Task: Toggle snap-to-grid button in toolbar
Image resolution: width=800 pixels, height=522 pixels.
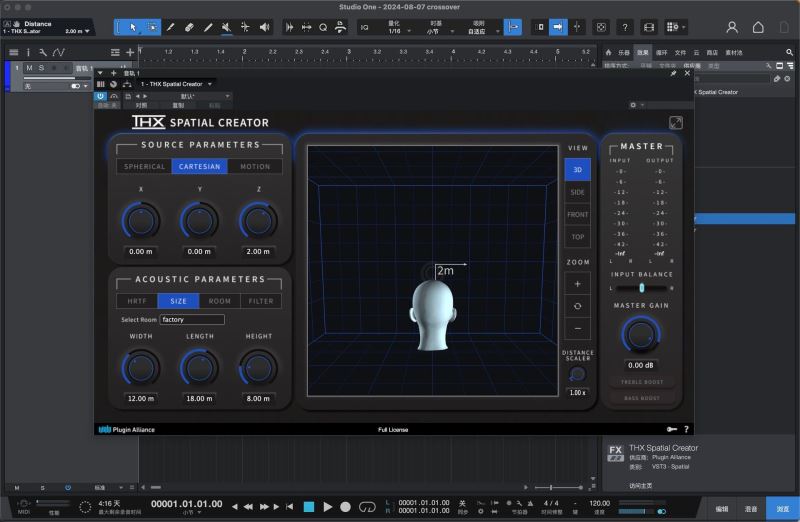Action: tap(513, 27)
